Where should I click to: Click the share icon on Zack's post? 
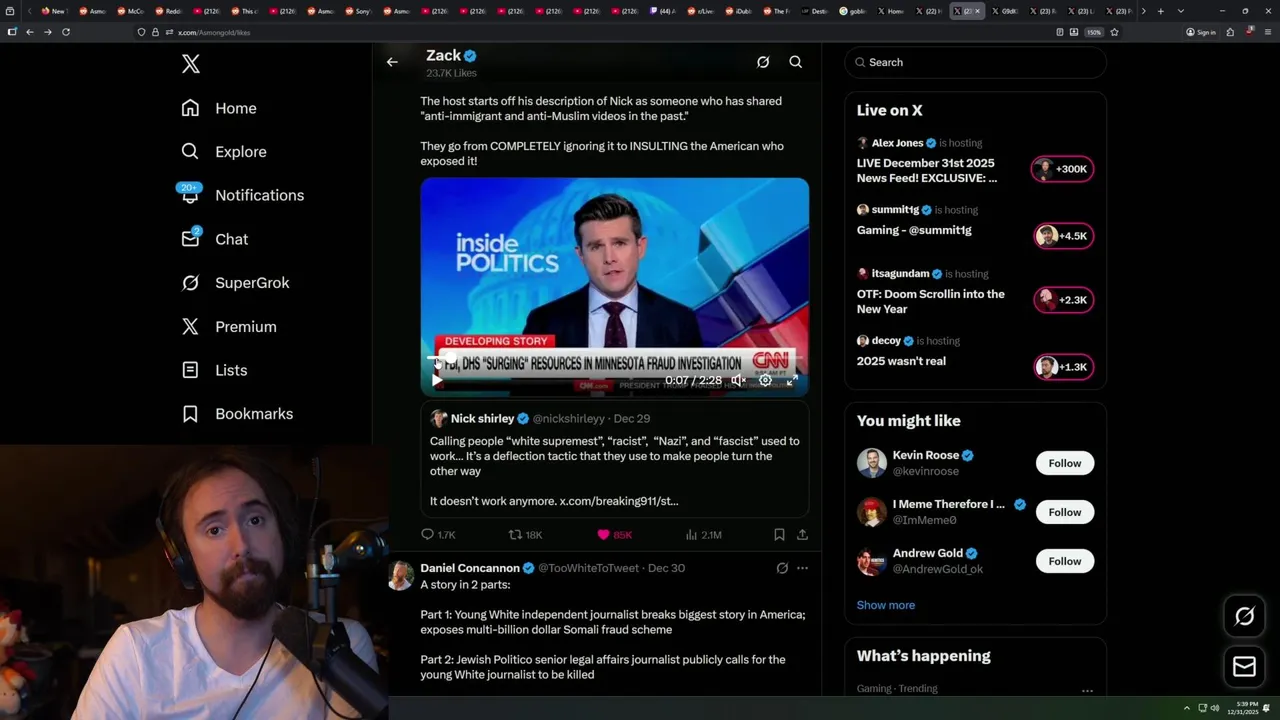[x=802, y=535]
